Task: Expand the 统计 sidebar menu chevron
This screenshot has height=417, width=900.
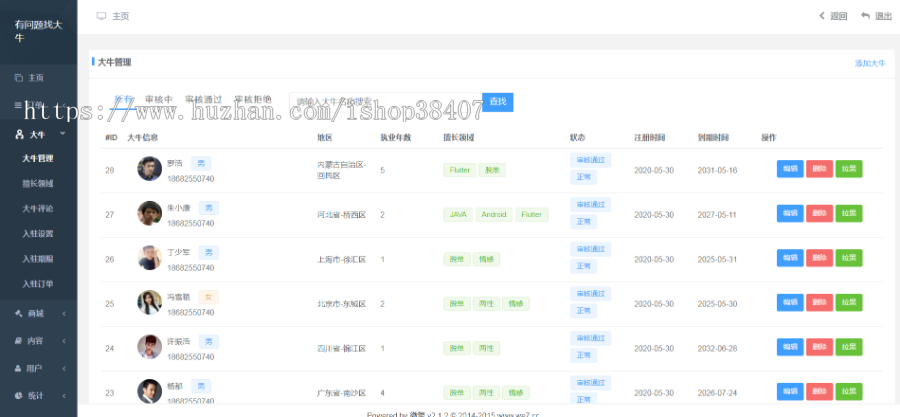Action: click(64, 396)
